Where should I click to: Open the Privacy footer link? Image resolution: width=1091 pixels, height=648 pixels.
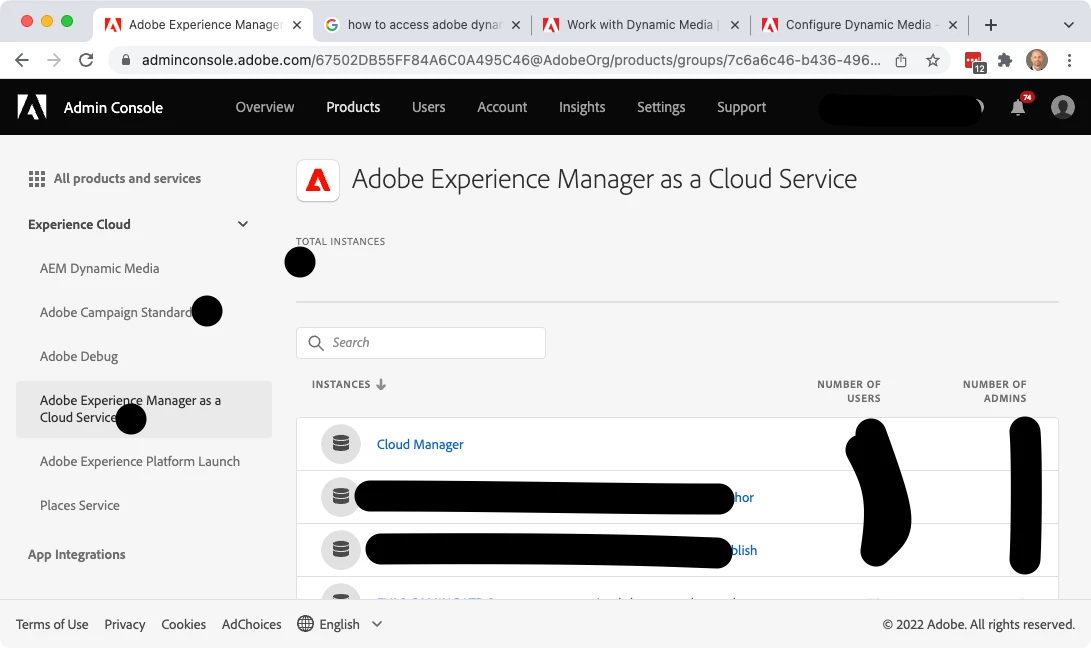click(125, 624)
